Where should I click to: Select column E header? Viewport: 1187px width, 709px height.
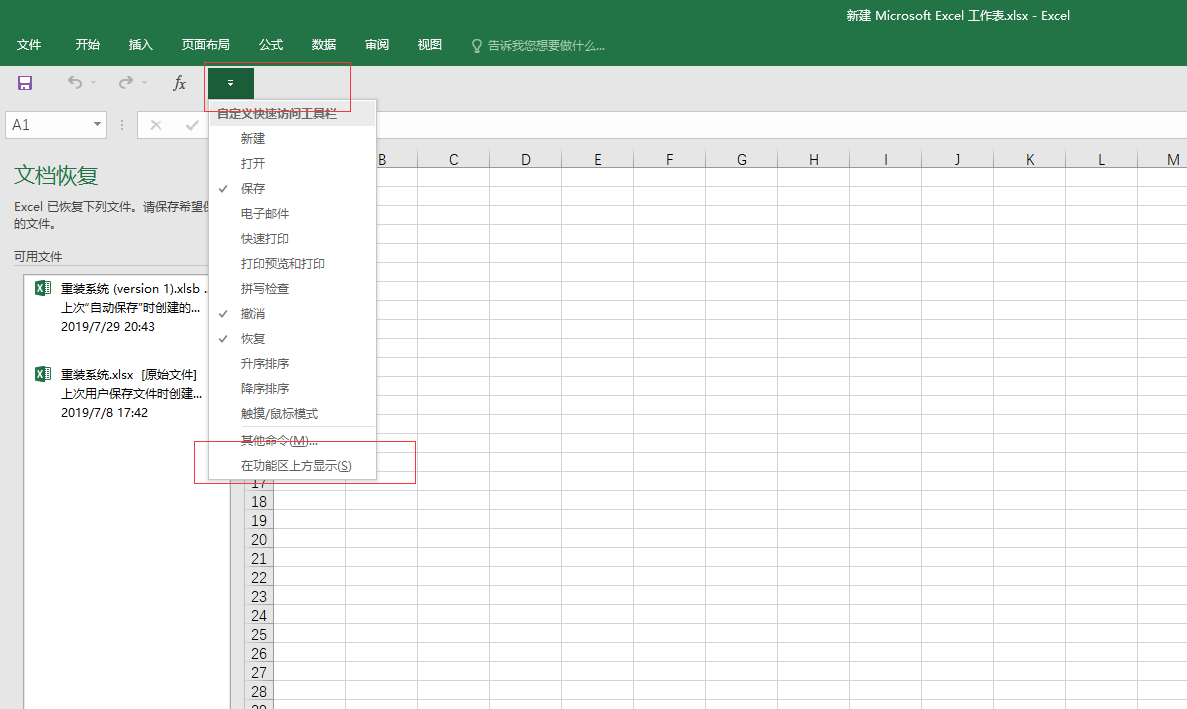[597, 159]
